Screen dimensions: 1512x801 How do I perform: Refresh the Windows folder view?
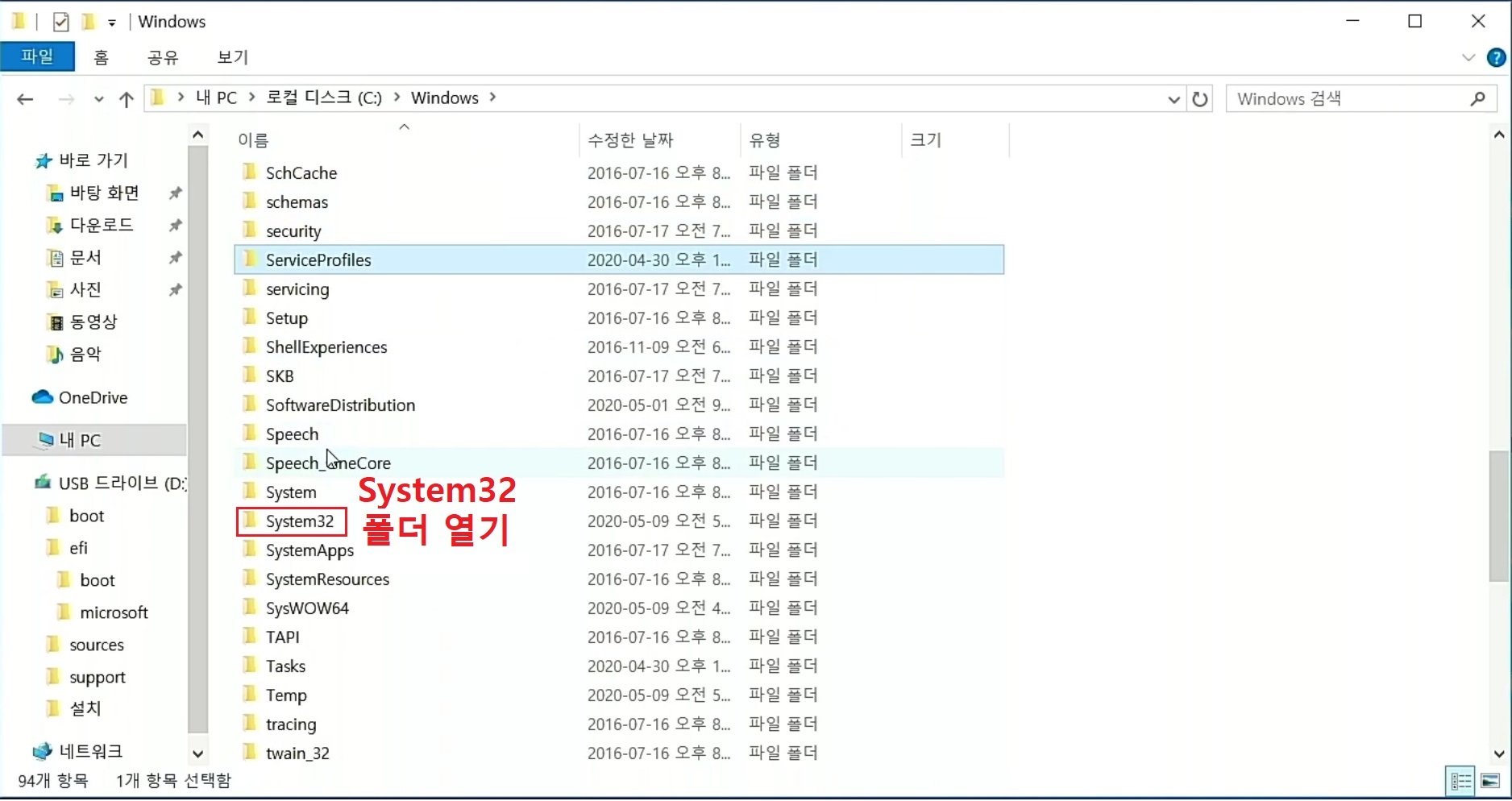pos(1200,99)
